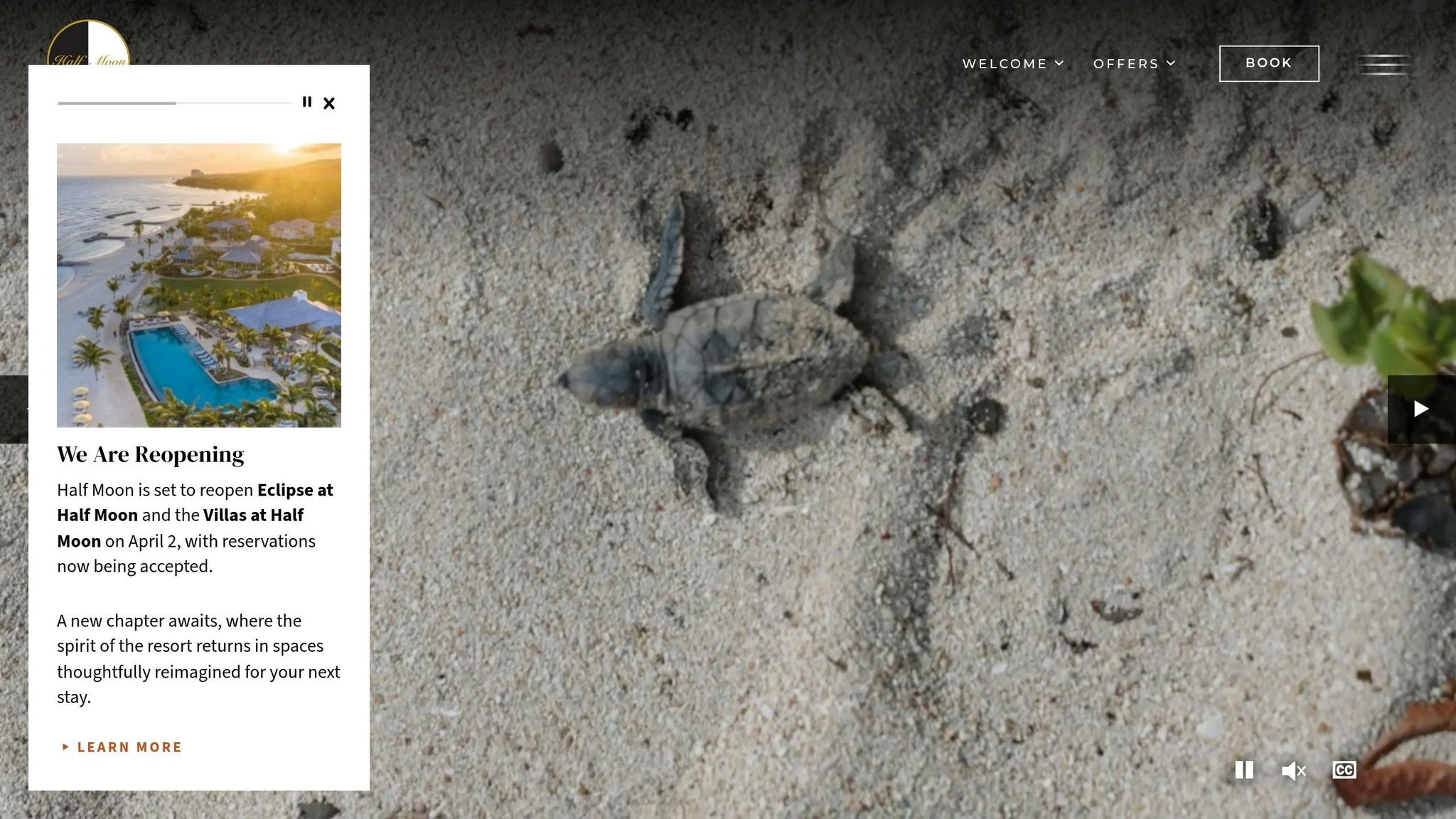Open the hamburger navigation menu
This screenshot has width=1456, height=819.
1383,64
